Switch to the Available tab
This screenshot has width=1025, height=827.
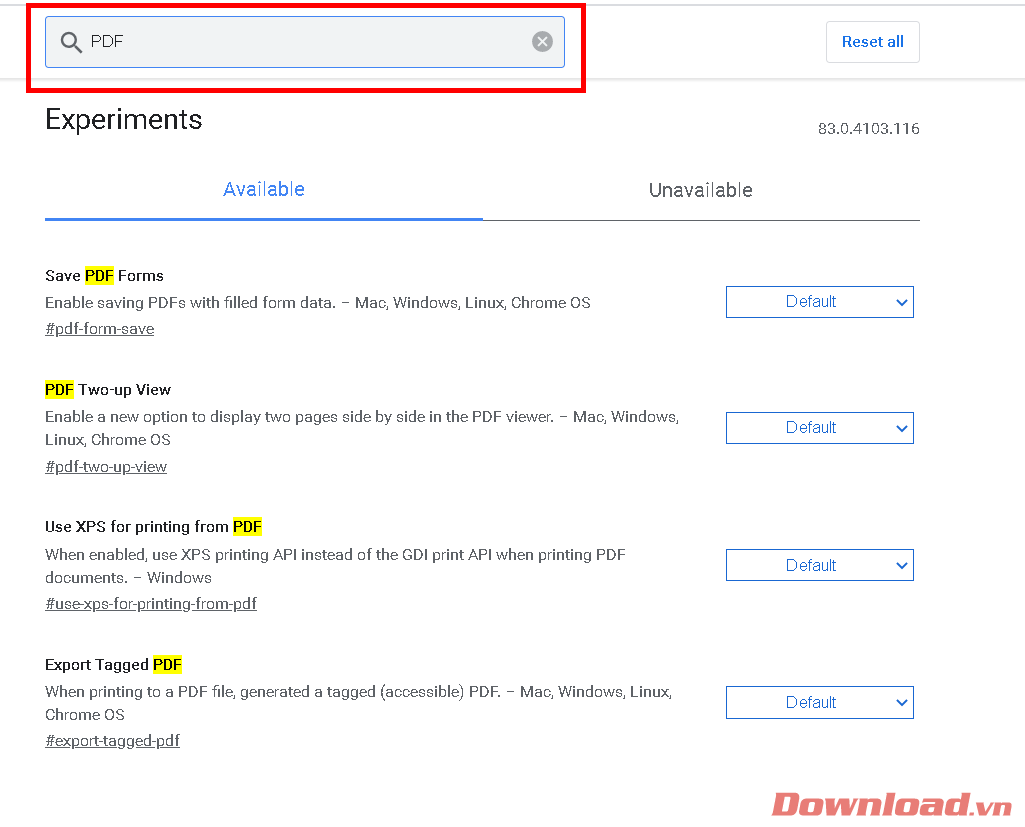(263, 190)
